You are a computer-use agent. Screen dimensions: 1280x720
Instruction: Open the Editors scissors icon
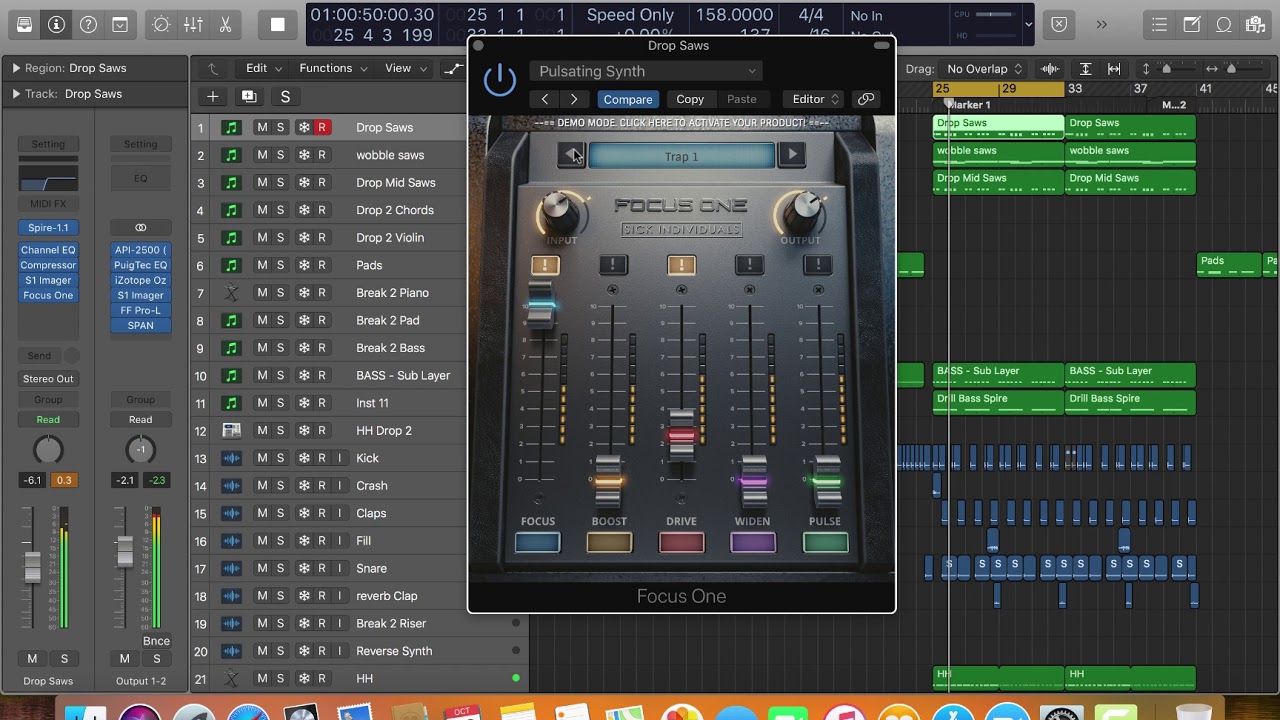[x=226, y=24]
